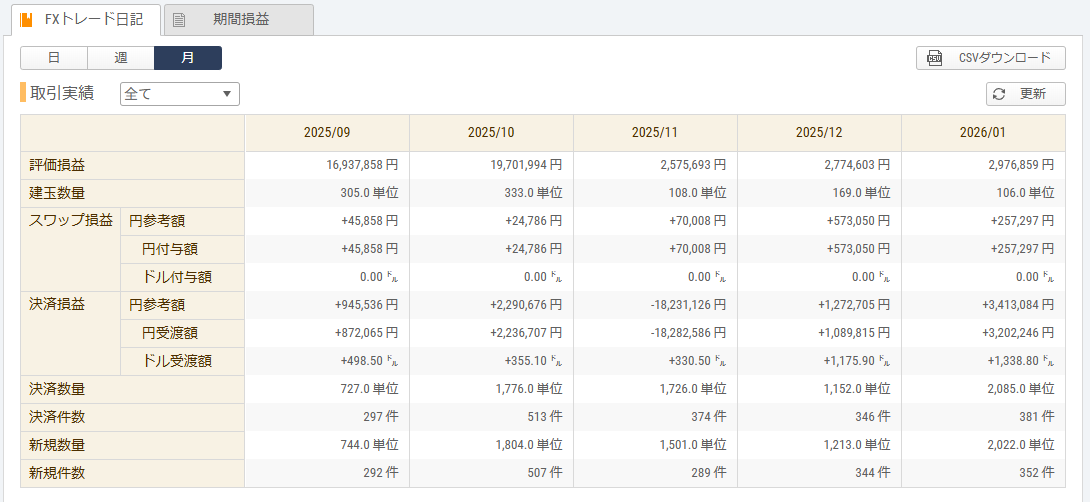The image size is (1090, 502).
Task: Click the refresh arrows icon
Action: pos(999,94)
